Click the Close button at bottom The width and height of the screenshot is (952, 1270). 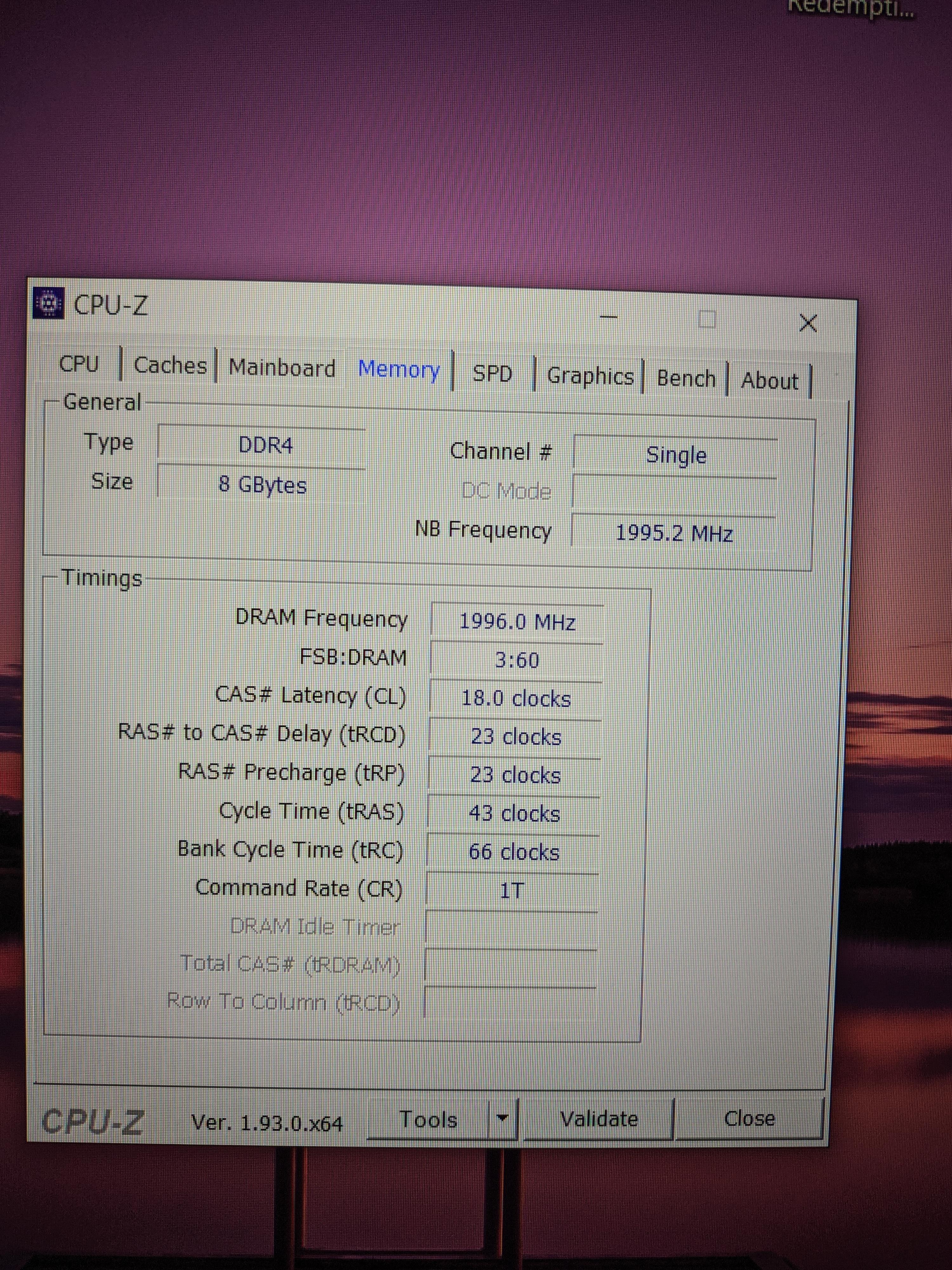(750, 1118)
